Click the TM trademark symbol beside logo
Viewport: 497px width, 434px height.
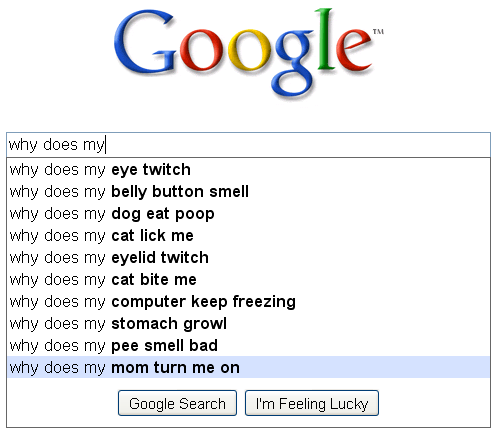[x=378, y=32]
